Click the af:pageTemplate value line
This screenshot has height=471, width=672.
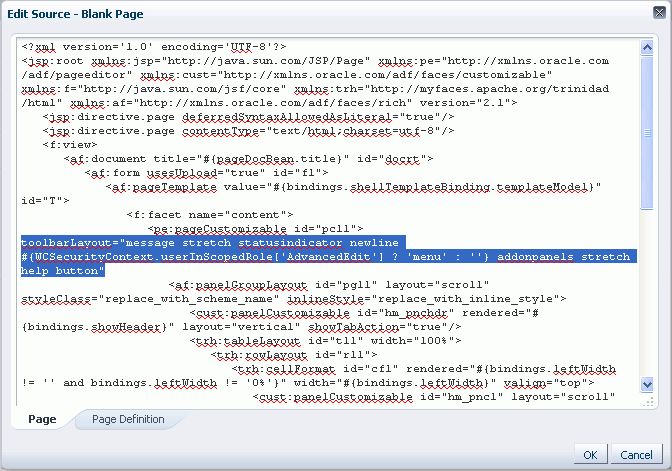pyautogui.click(x=354, y=187)
